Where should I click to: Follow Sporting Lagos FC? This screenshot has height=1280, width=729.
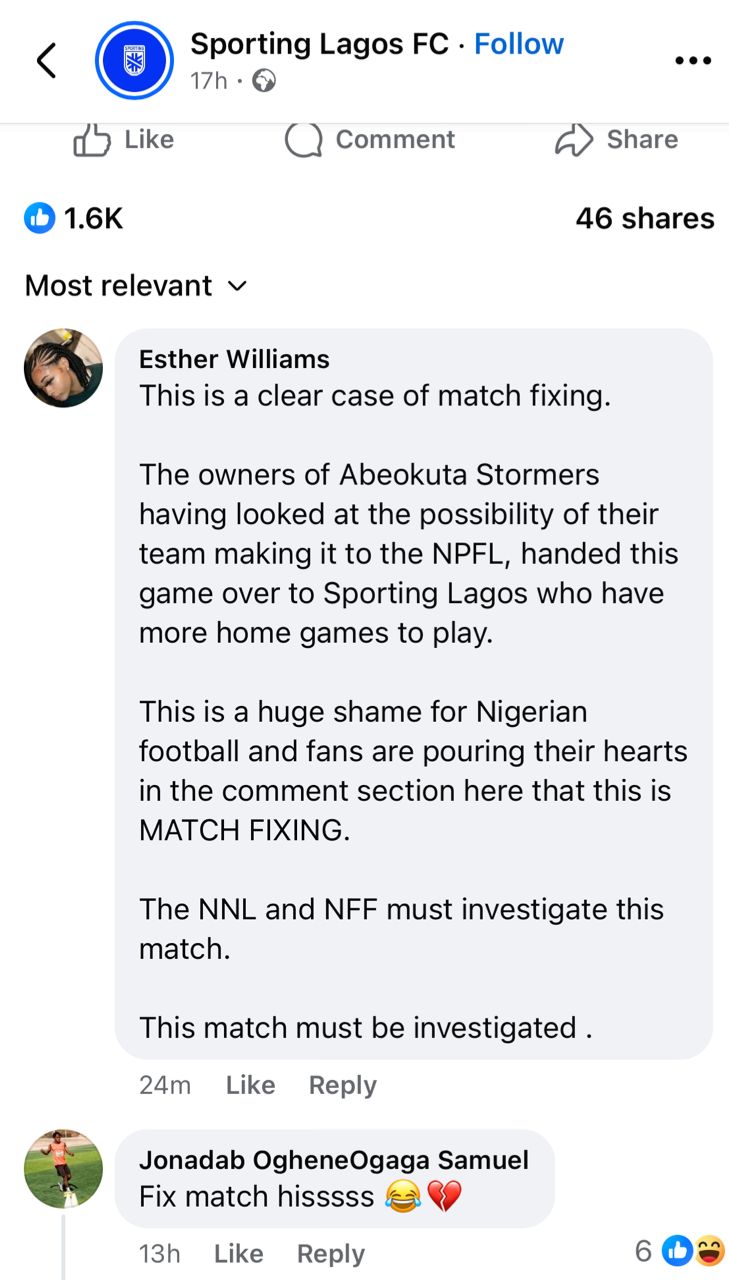point(518,44)
